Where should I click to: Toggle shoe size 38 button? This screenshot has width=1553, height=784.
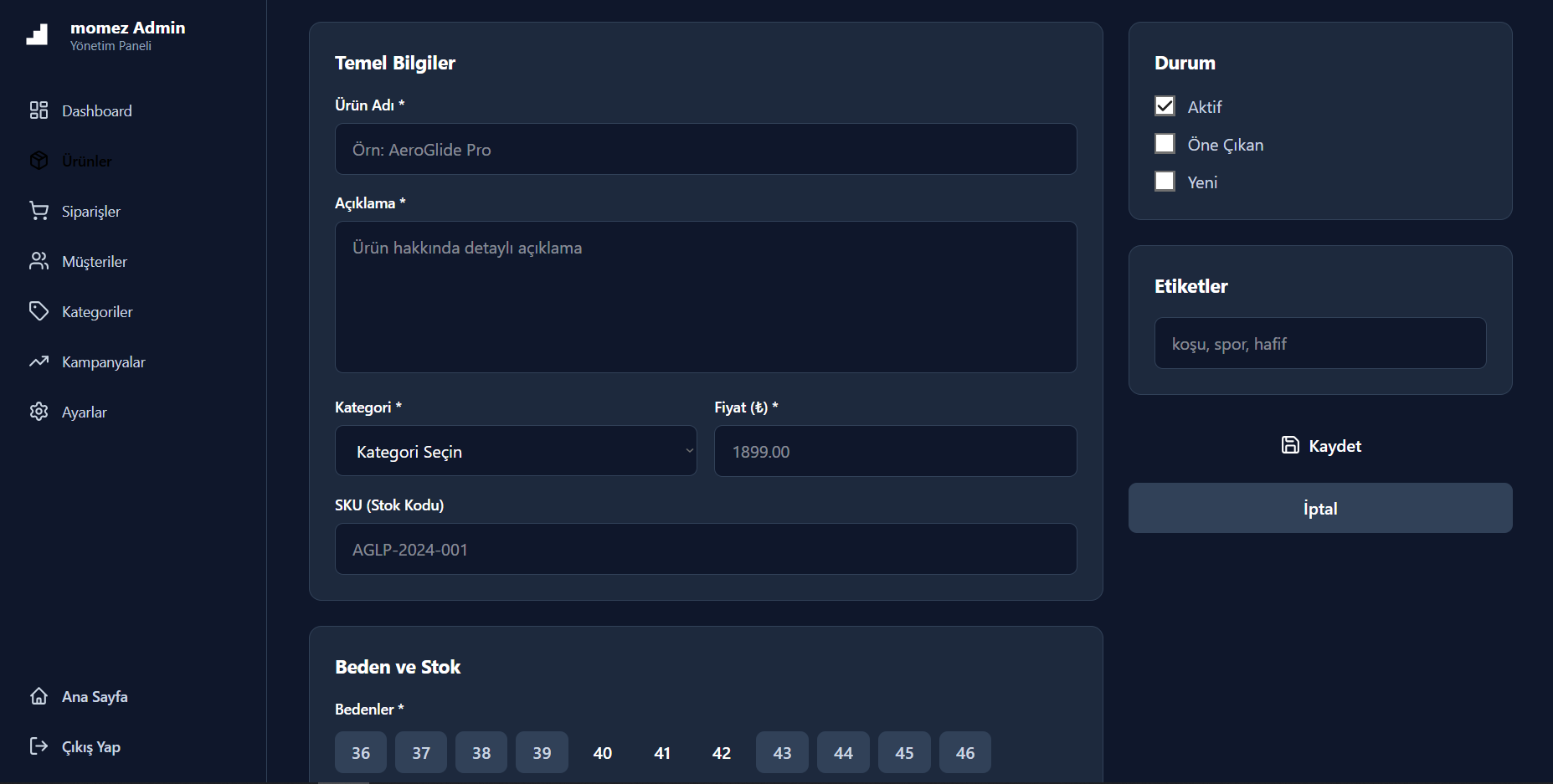pos(481,752)
